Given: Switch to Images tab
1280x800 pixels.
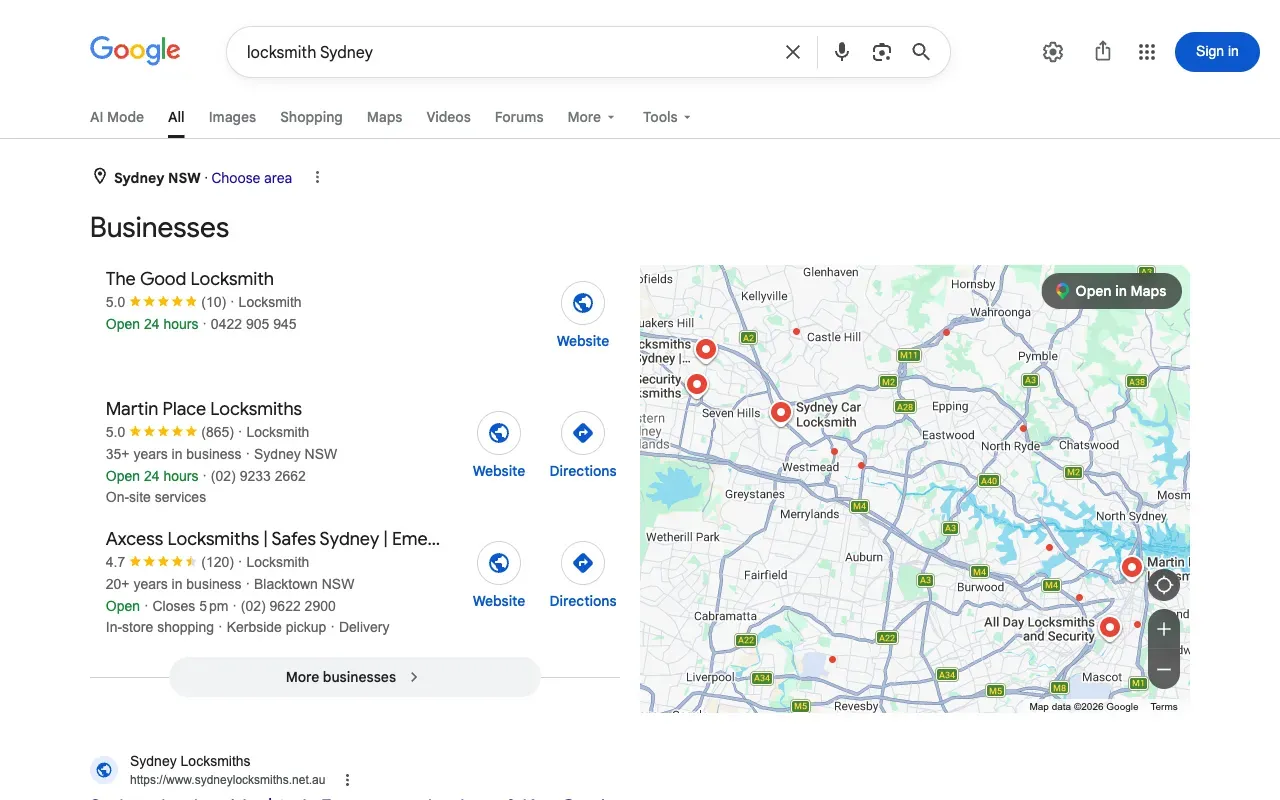Looking at the screenshot, I should pos(232,117).
